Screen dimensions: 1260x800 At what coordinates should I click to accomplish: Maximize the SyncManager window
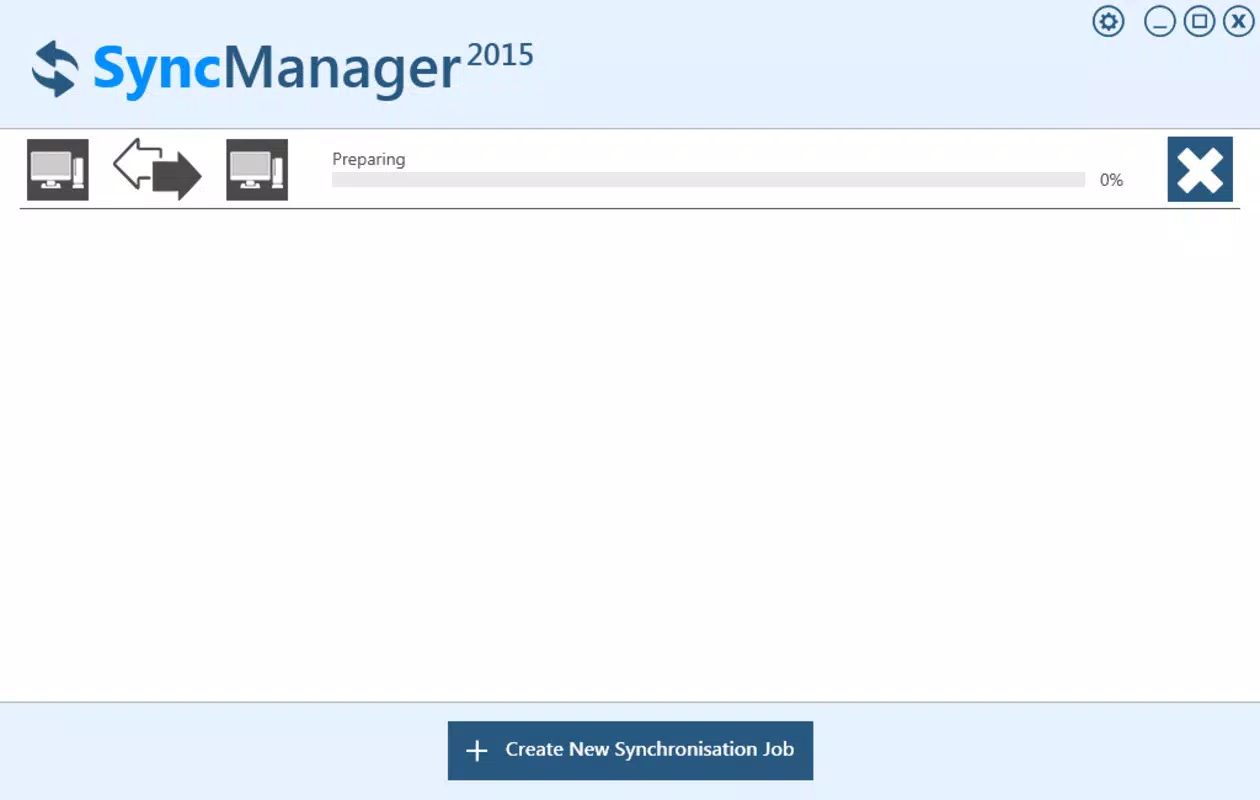pyautogui.click(x=1199, y=21)
